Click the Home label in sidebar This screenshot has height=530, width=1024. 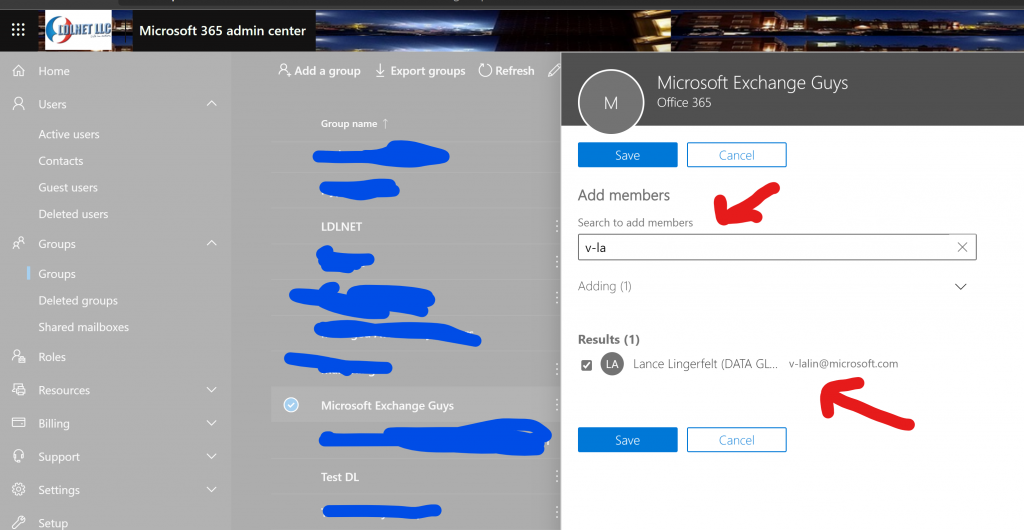pos(54,71)
